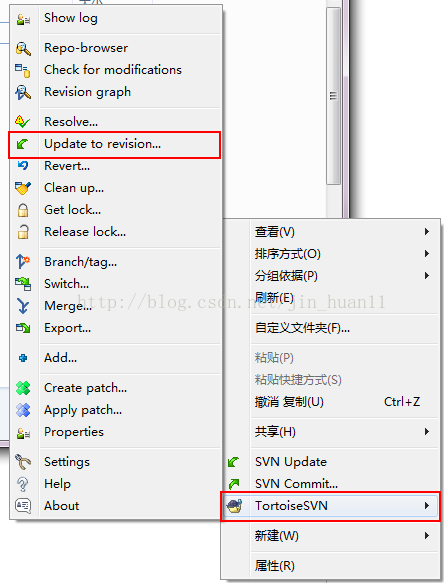Expand the 查看(V) submenu arrow
The width and height of the screenshot is (444, 583).
[427, 232]
